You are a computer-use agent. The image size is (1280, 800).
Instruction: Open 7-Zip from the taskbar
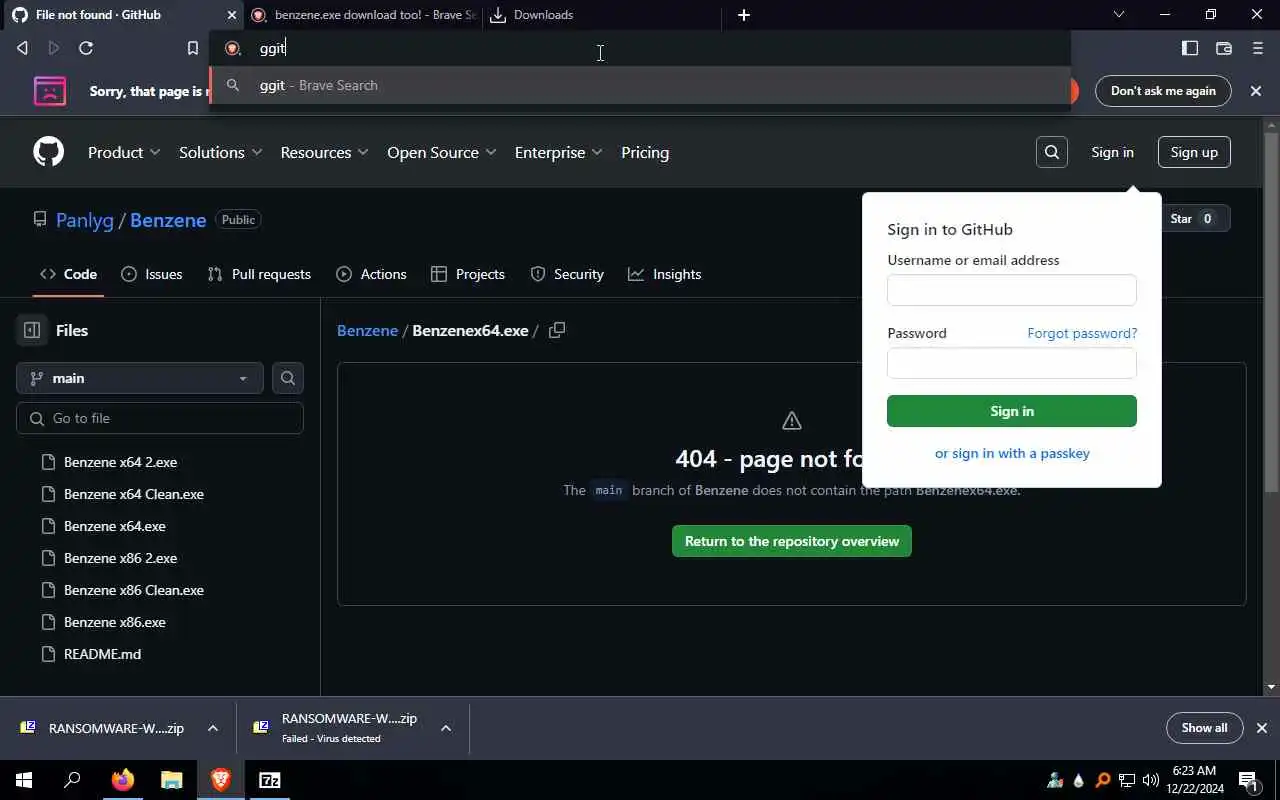click(x=270, y=780)
